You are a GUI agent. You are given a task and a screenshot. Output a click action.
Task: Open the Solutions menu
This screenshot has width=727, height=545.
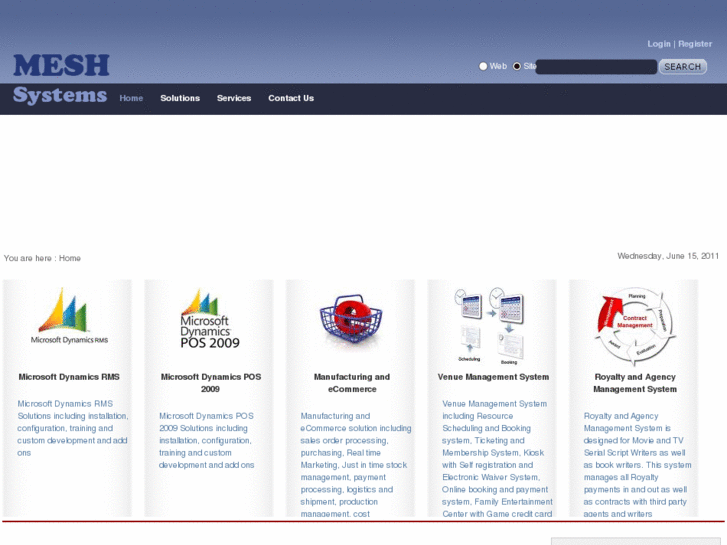pyautogui.click(x=180, y=98)
